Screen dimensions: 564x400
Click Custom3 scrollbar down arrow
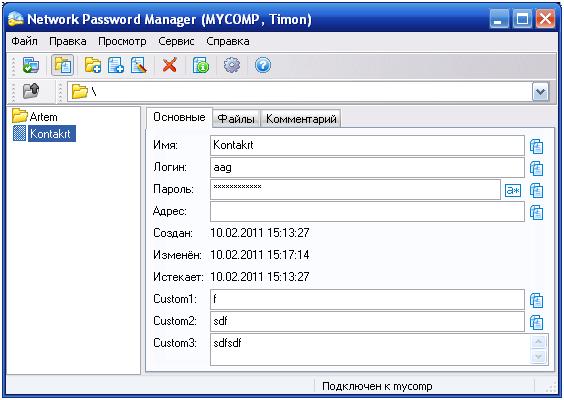click(x=538, y=357)
